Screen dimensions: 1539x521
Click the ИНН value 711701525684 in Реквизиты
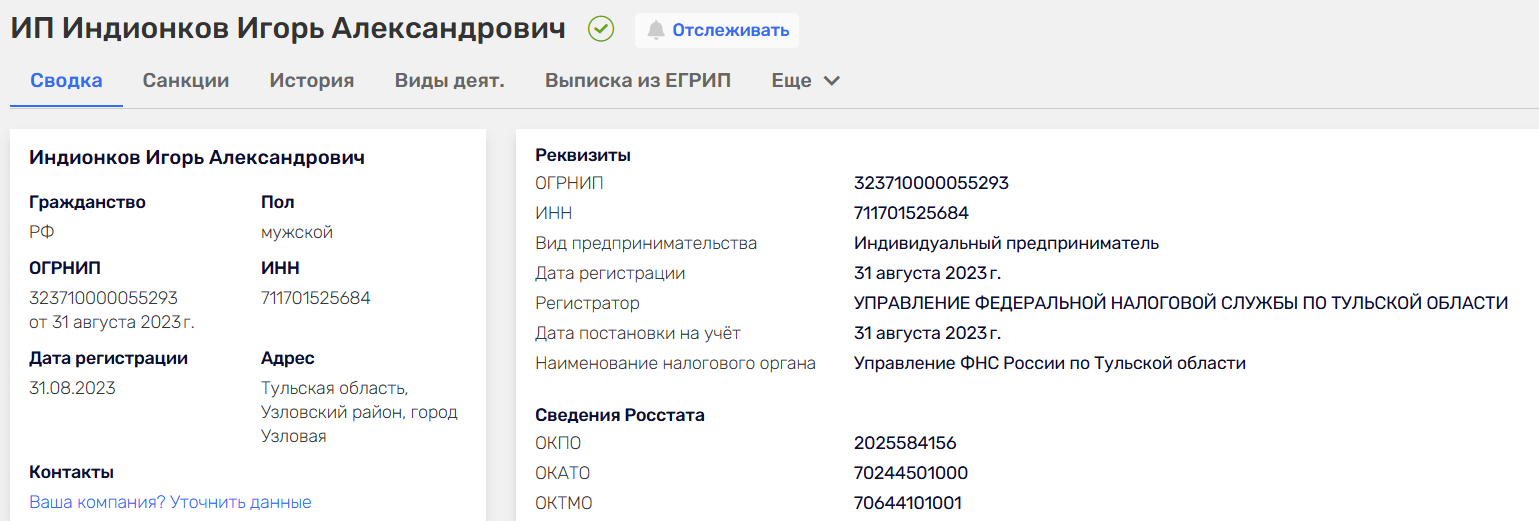911,213
